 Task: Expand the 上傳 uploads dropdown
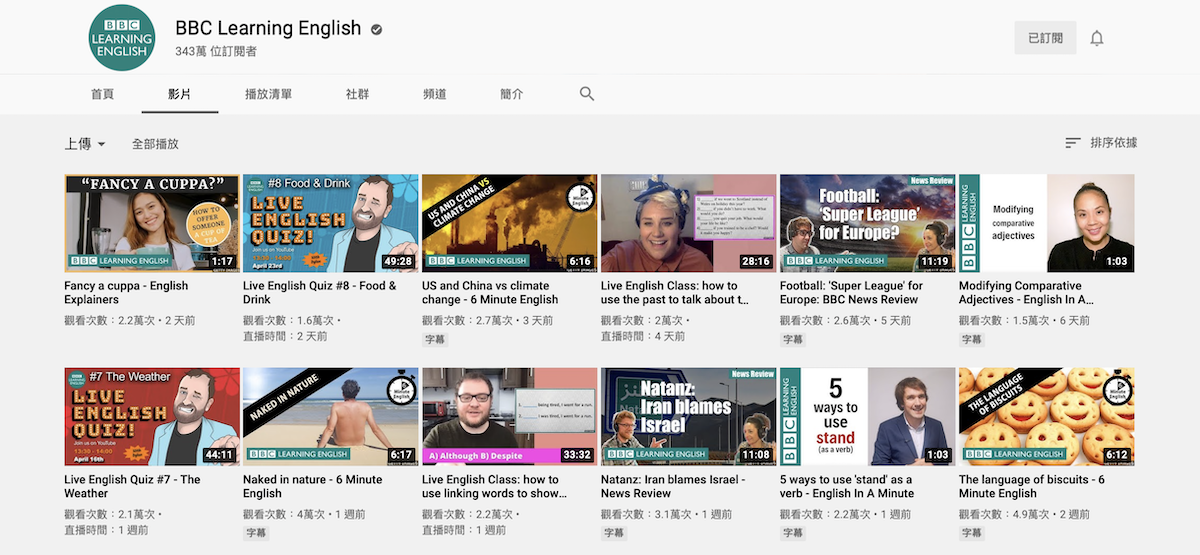pos(86,144)
